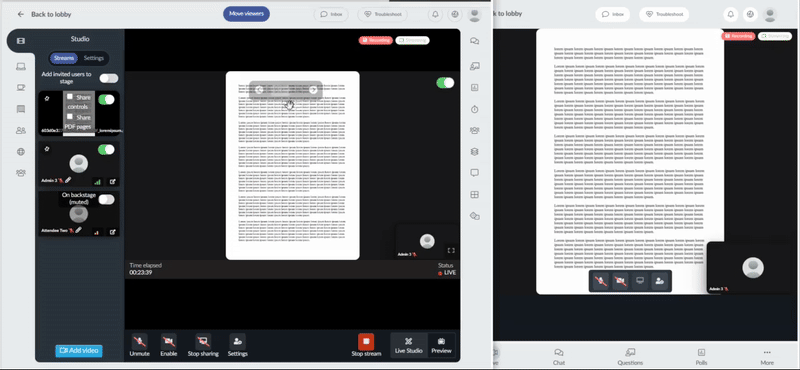Toggle green switch at stage top right
This screenshot has width=800, height=370.
(445, 83)
